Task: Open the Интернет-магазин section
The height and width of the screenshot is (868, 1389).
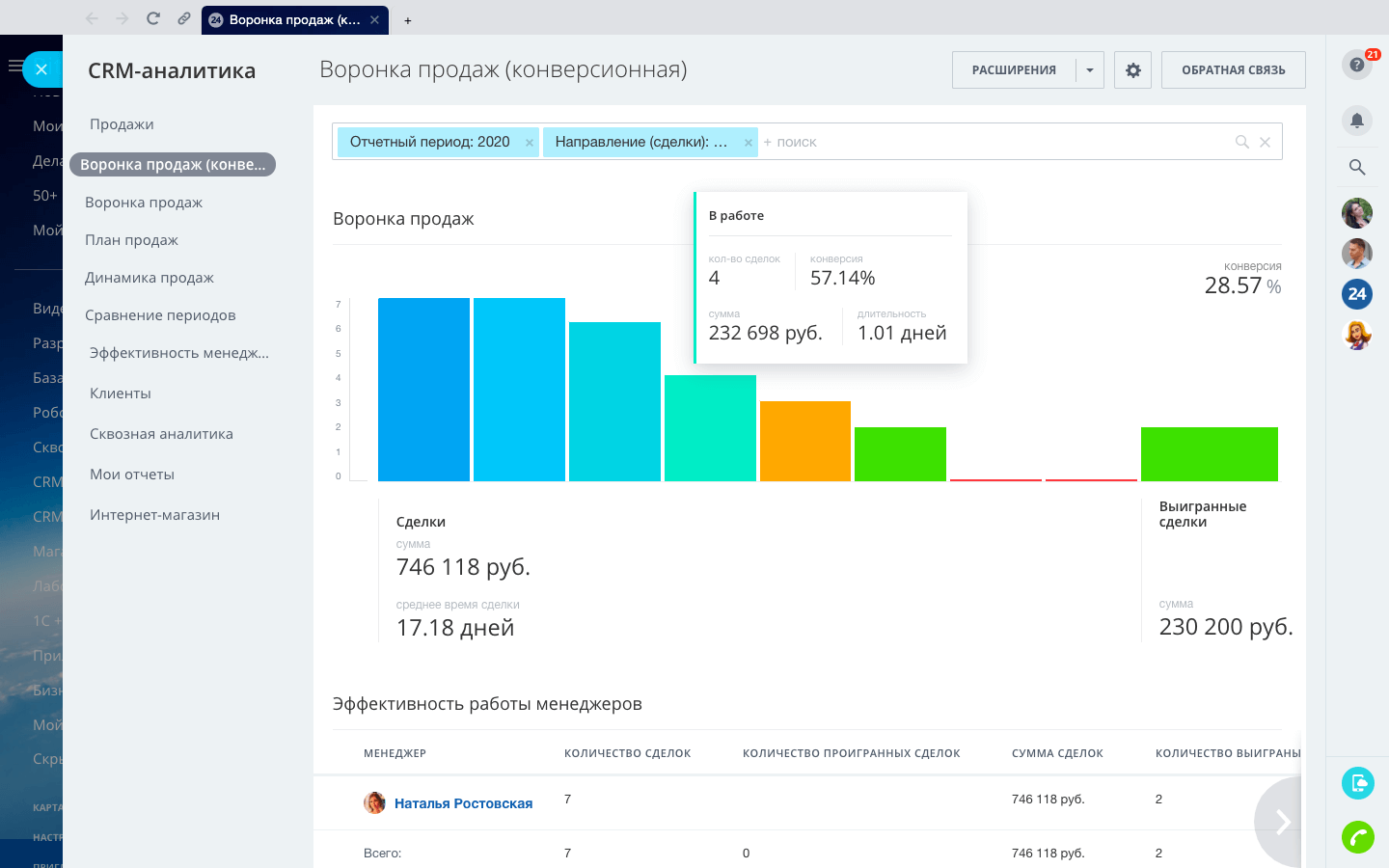Action: pyautogui.click(x=154, y=515)
